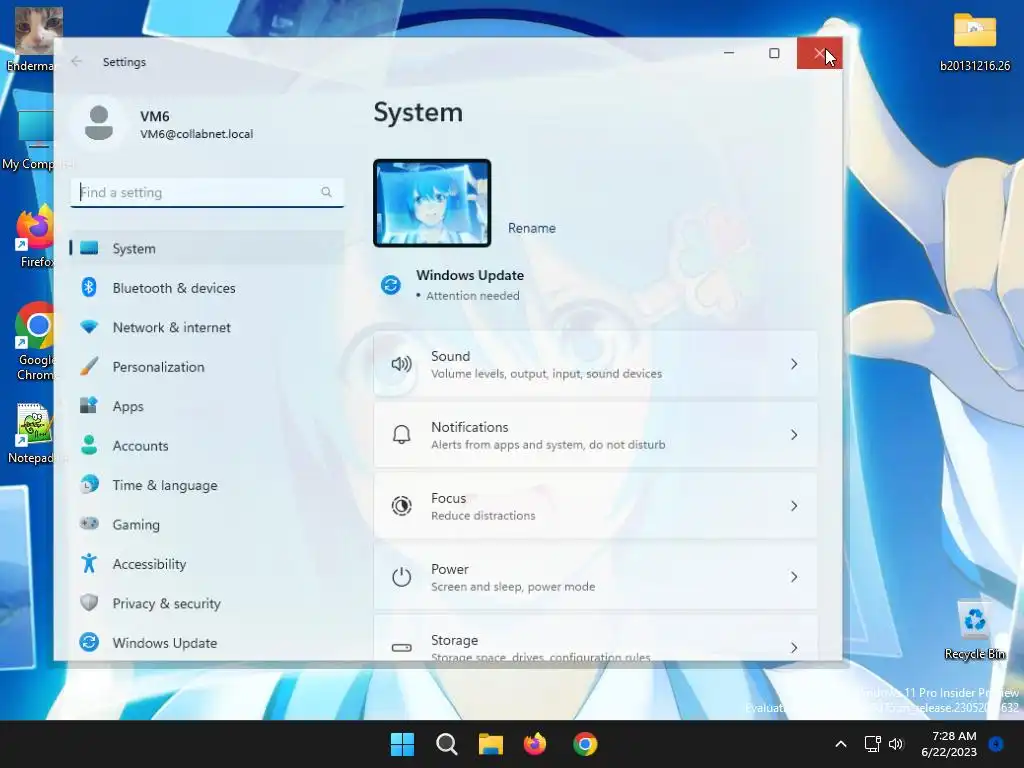1024x768 pixels.
Task: Switch to Time & language
Action: click(207, 485)
